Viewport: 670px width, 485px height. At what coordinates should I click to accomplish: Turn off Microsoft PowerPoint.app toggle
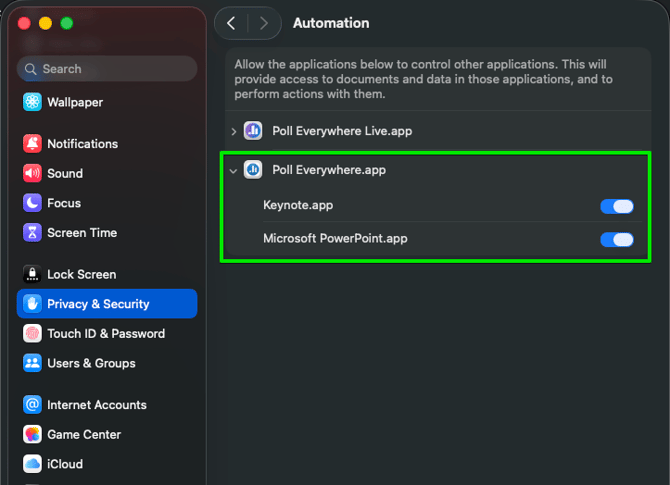click(x=617, y=239)
